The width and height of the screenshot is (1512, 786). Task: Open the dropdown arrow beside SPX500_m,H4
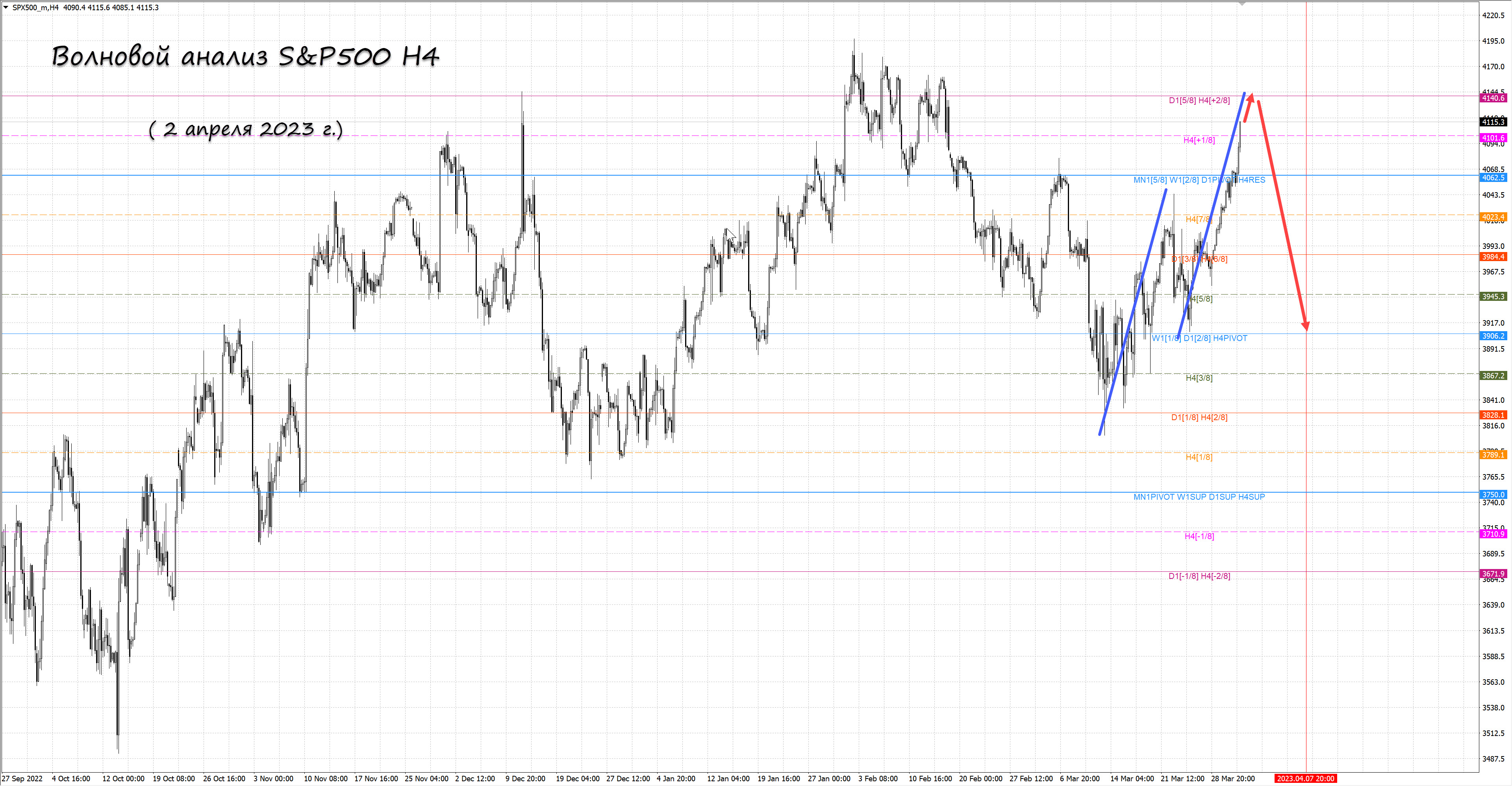tap(6, 7)
